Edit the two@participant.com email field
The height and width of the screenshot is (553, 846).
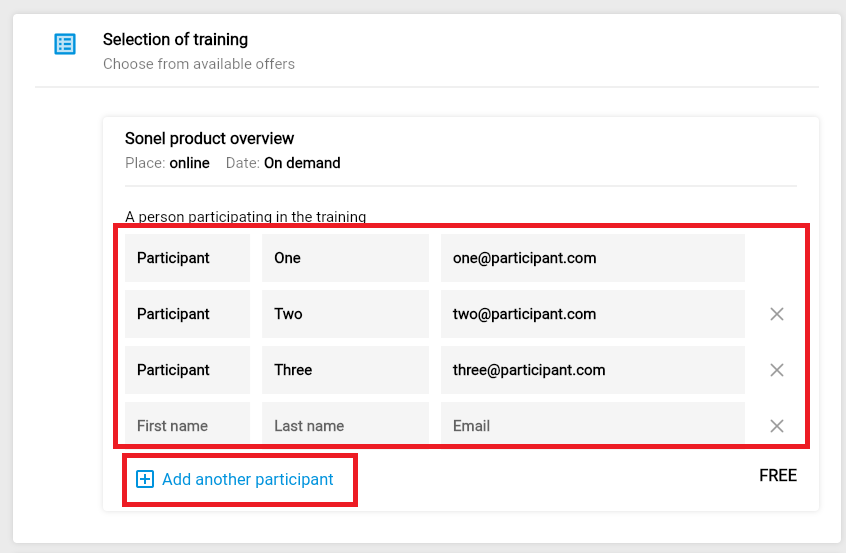[592, 314]
